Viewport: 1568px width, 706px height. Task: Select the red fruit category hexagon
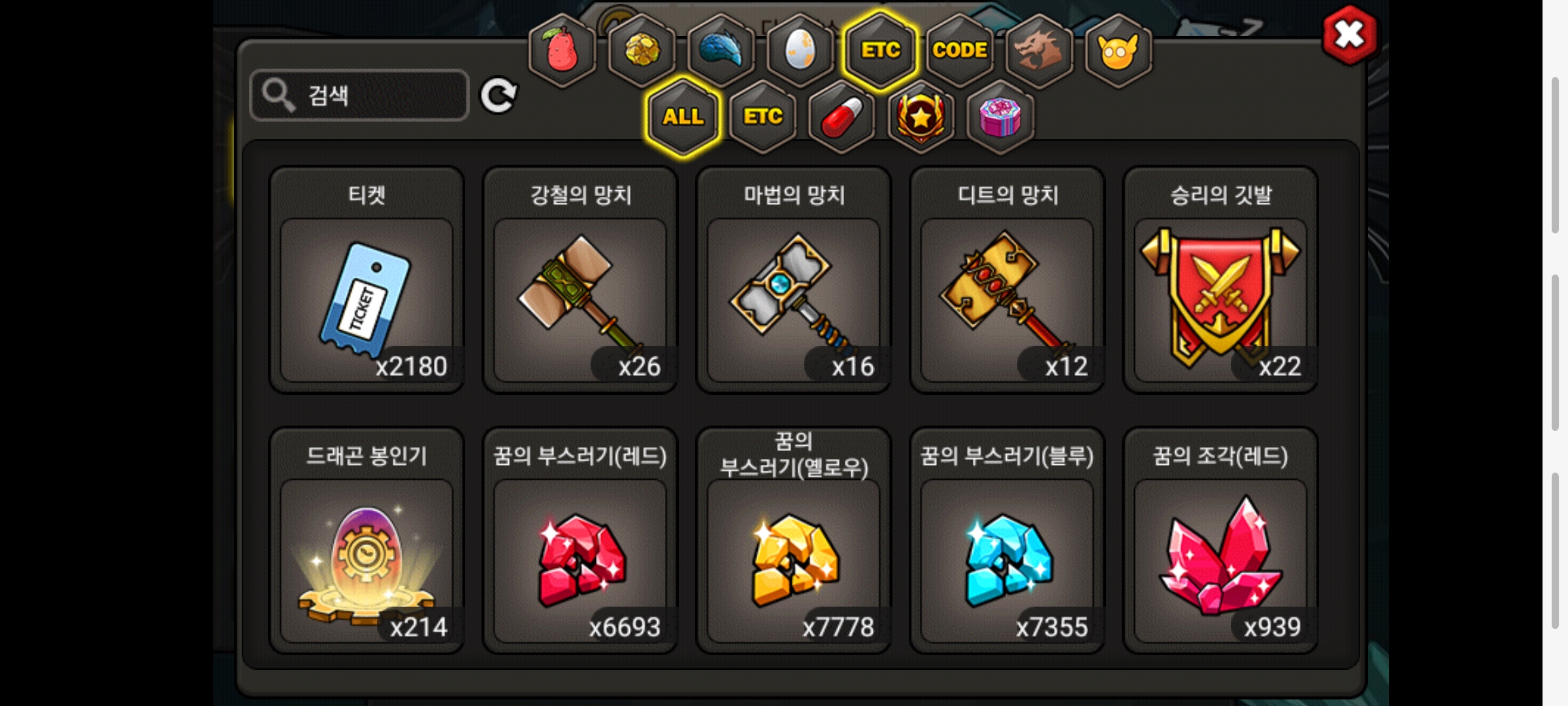(x=562, y=50)
